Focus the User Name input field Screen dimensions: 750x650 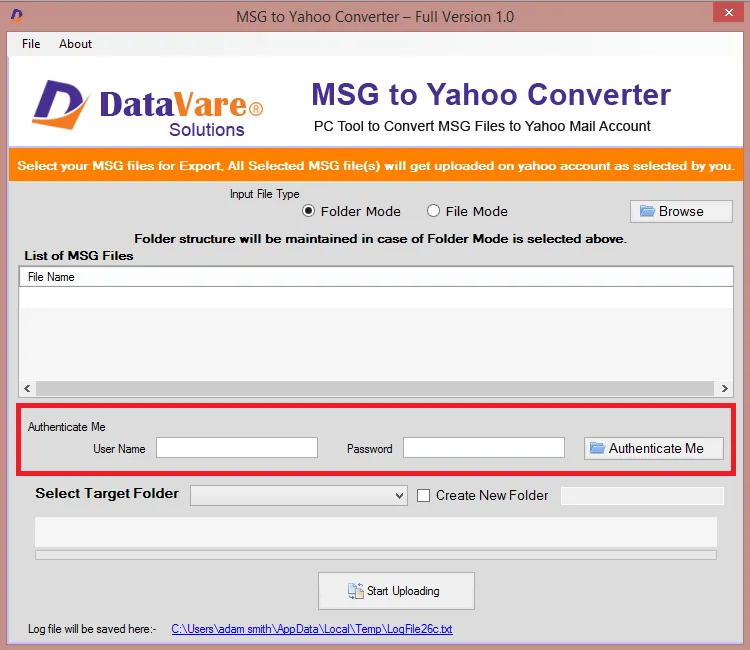[x=237, y=448]
